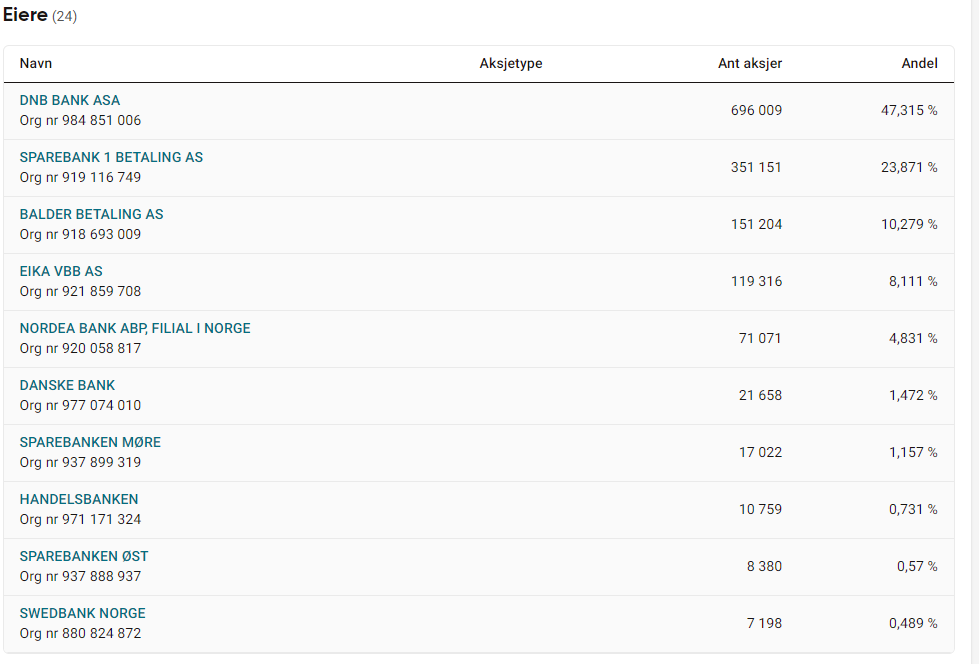Click the 8,111 % share value
Viewport: 979px width, 664px height.
click(913, 281)
